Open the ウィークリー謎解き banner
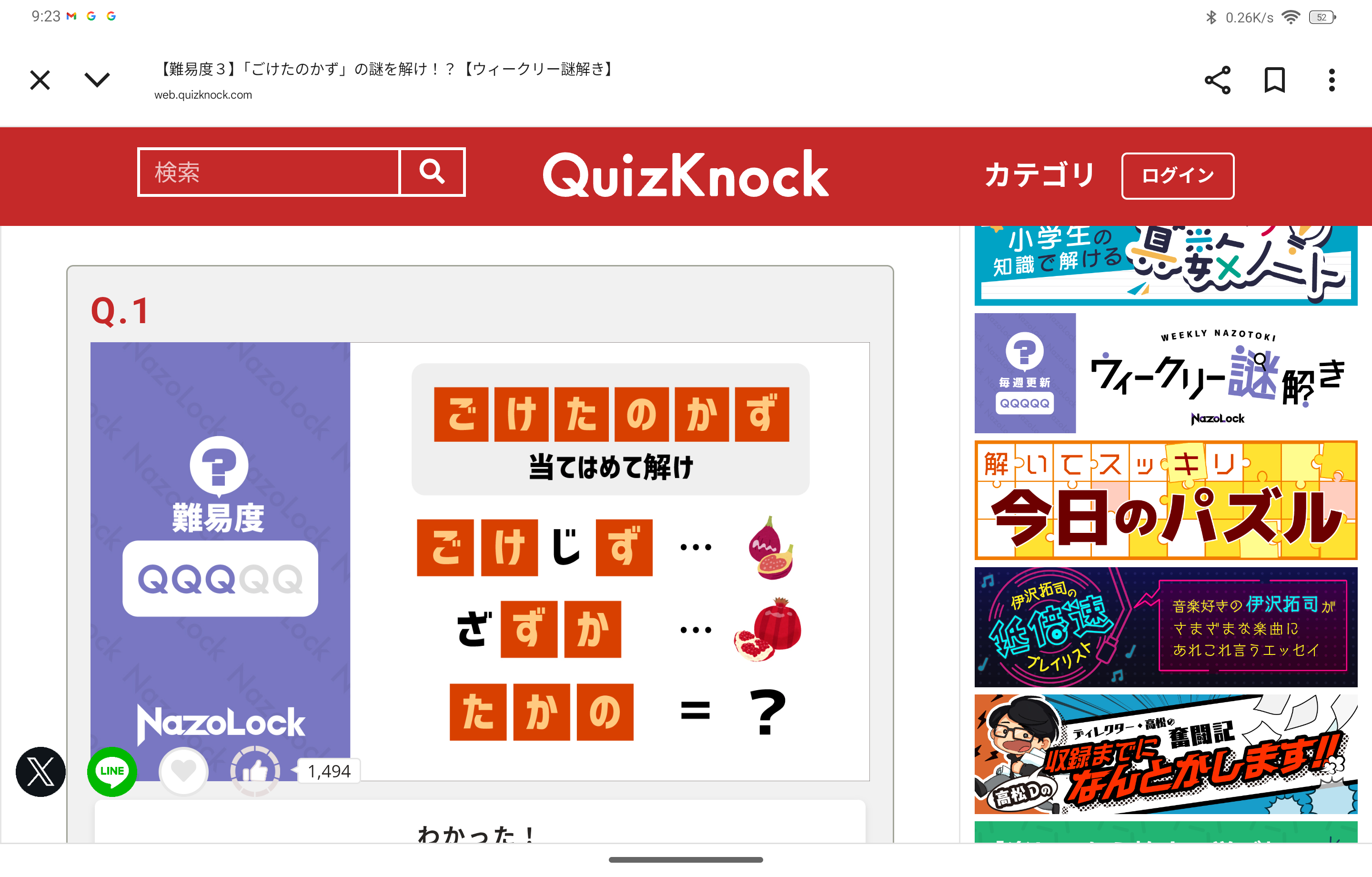Screen dimensions: 1372x877 coord(1166,373)
